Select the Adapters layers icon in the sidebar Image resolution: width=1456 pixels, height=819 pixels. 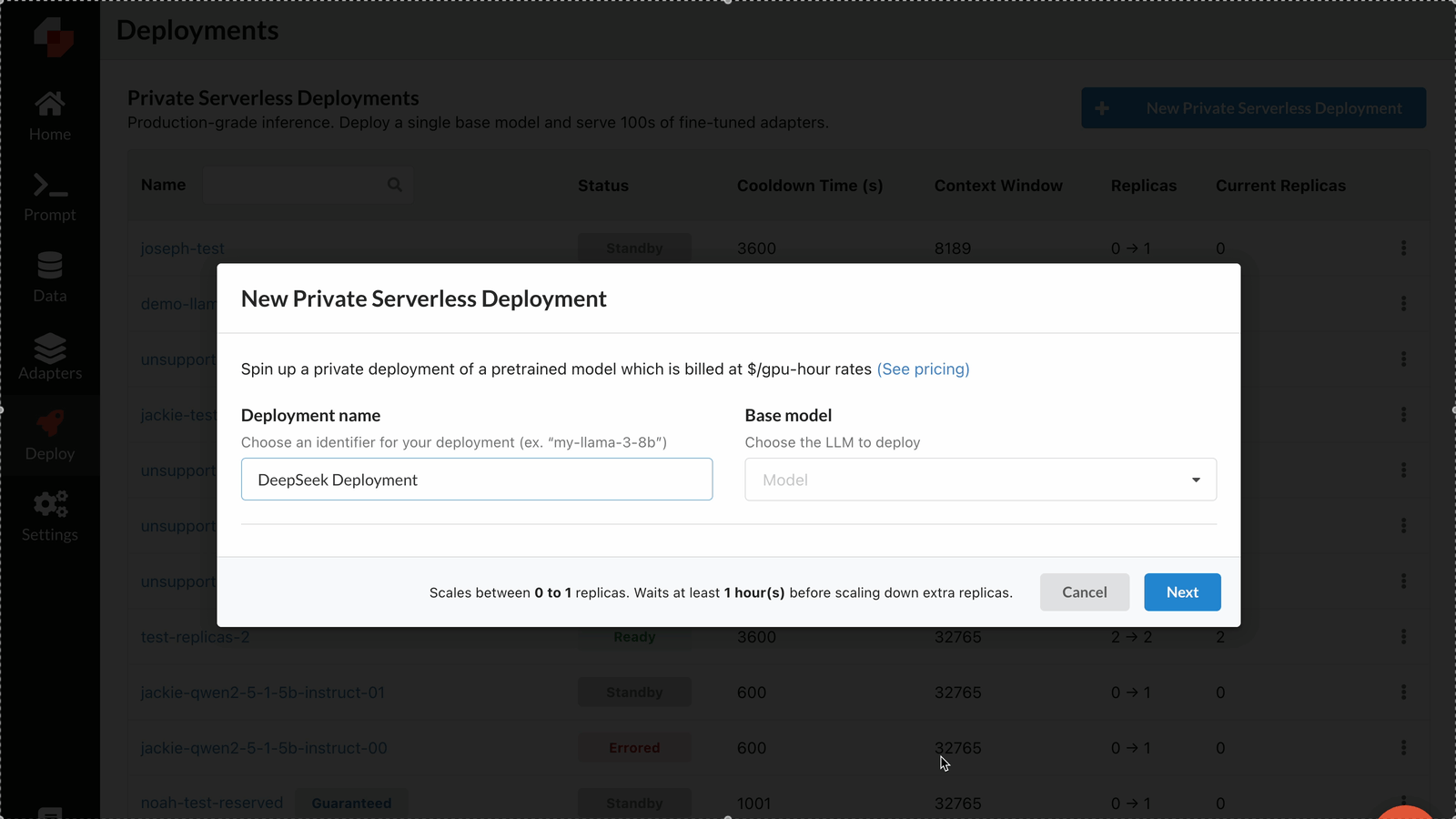click(49, 348)
